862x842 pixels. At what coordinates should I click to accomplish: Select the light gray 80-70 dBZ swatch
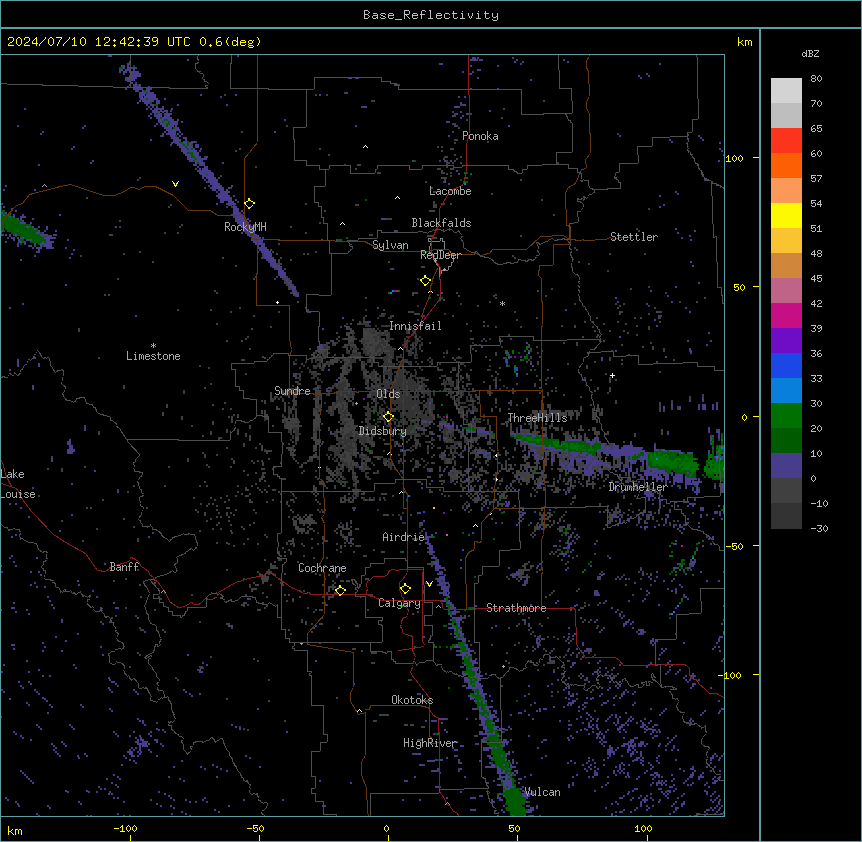click(x=786, y=91)
